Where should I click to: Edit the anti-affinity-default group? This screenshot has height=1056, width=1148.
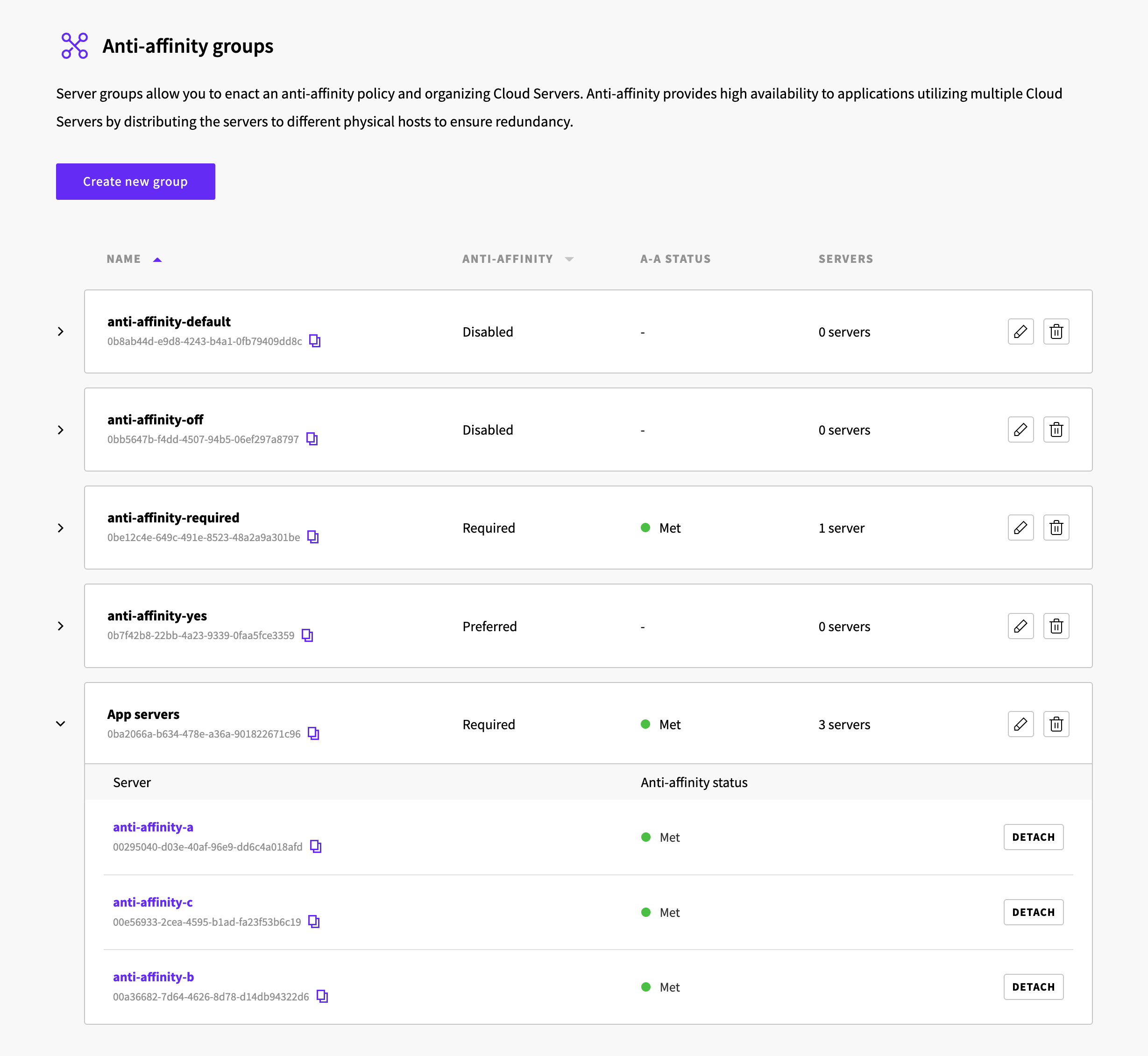coord(1020,331)
